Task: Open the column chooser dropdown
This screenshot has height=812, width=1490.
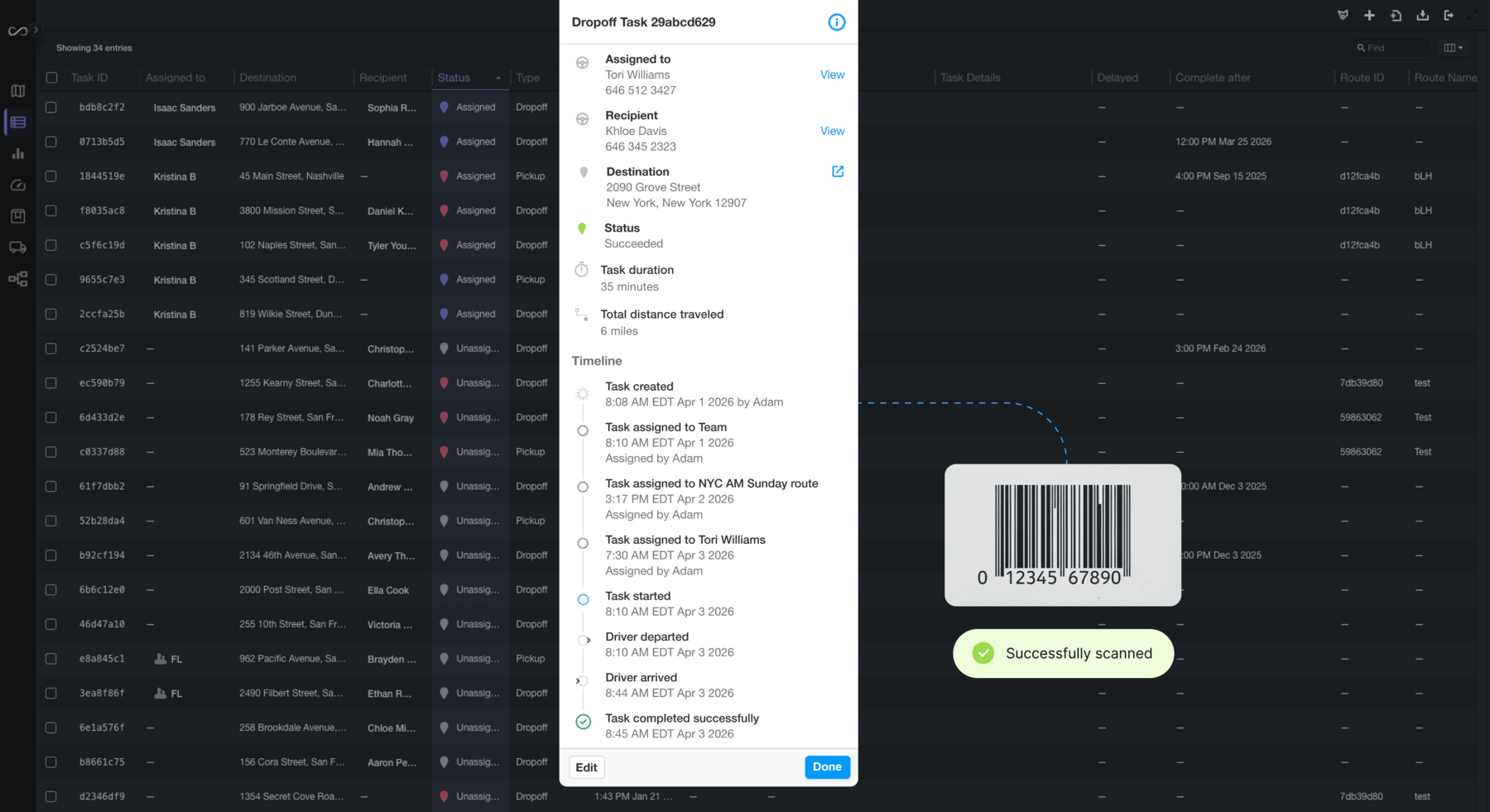Action: click(x=1453, y=48)
